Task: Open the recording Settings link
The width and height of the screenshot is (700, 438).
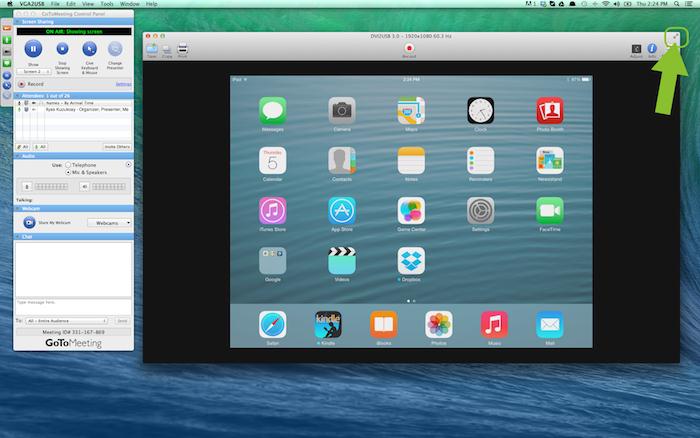Action: [x=124, y=84]
